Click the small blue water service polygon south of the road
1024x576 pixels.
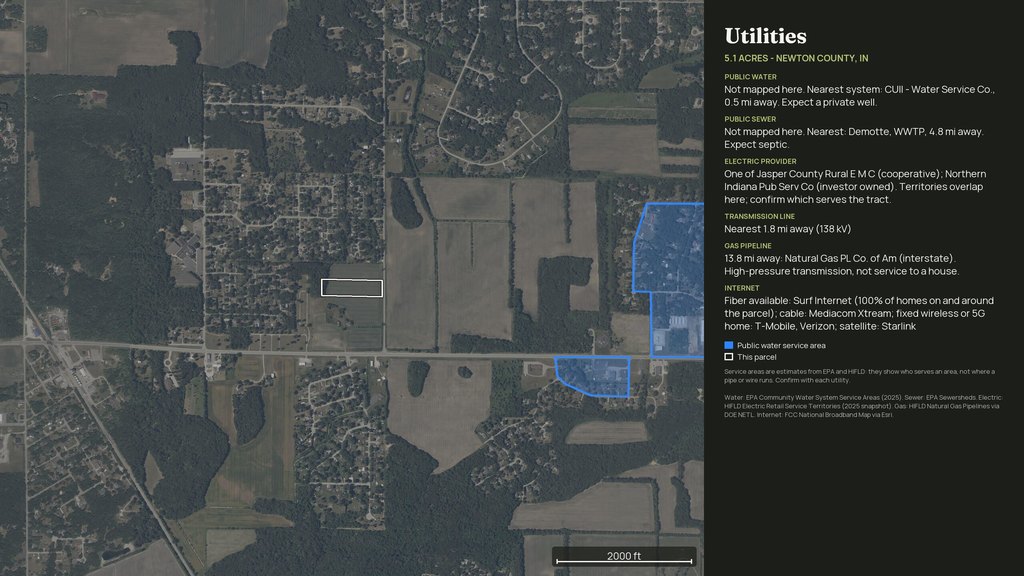coord(593,376)
